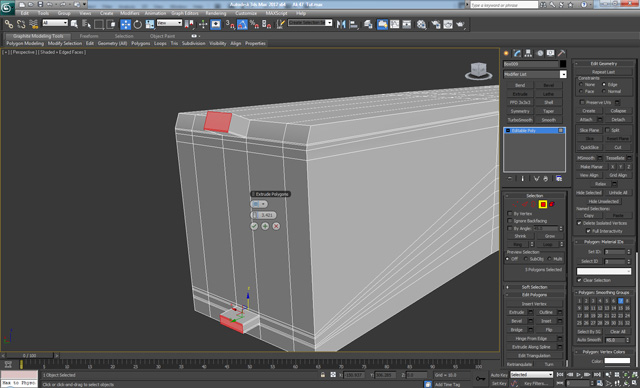
Task: Open the Utilities hammer tab
Action: click(x=562, y=53)
